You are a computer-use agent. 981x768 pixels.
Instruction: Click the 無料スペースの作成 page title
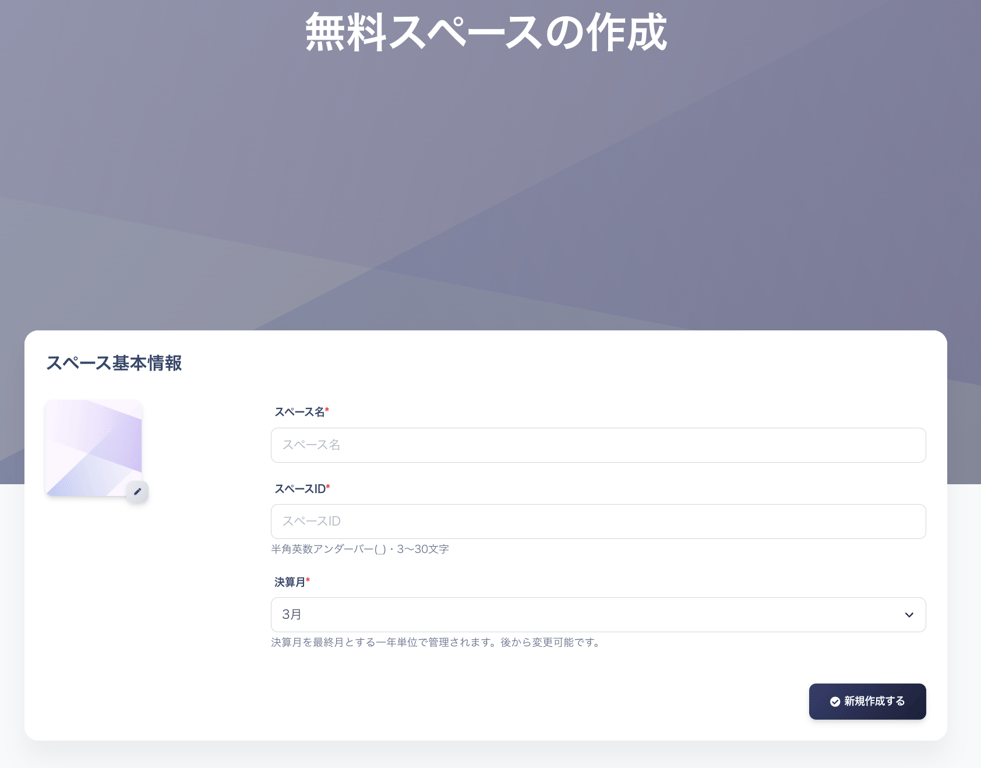point(486,33)
